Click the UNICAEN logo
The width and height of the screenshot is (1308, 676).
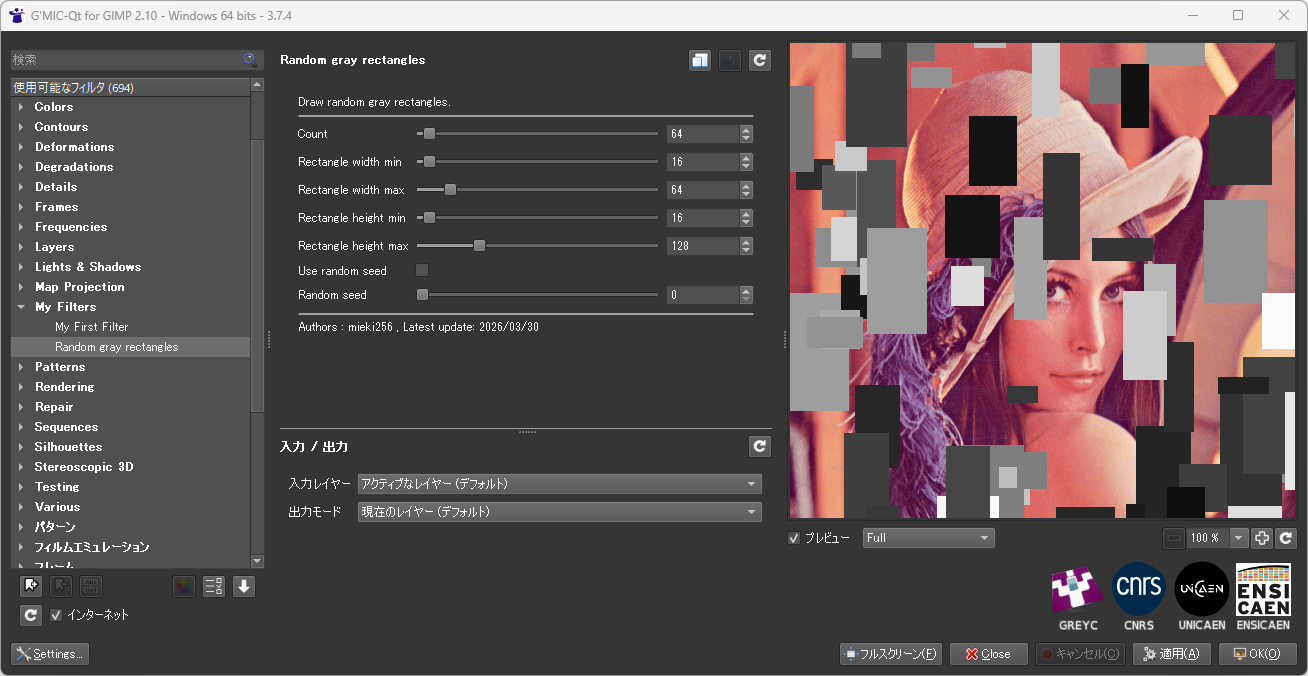[1201, 598]
